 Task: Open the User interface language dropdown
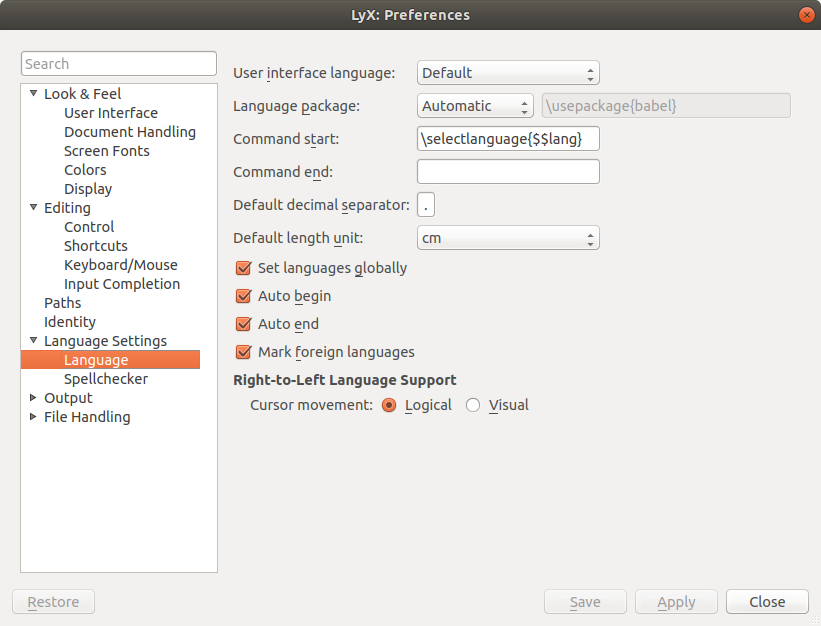(x=507, y=73)
